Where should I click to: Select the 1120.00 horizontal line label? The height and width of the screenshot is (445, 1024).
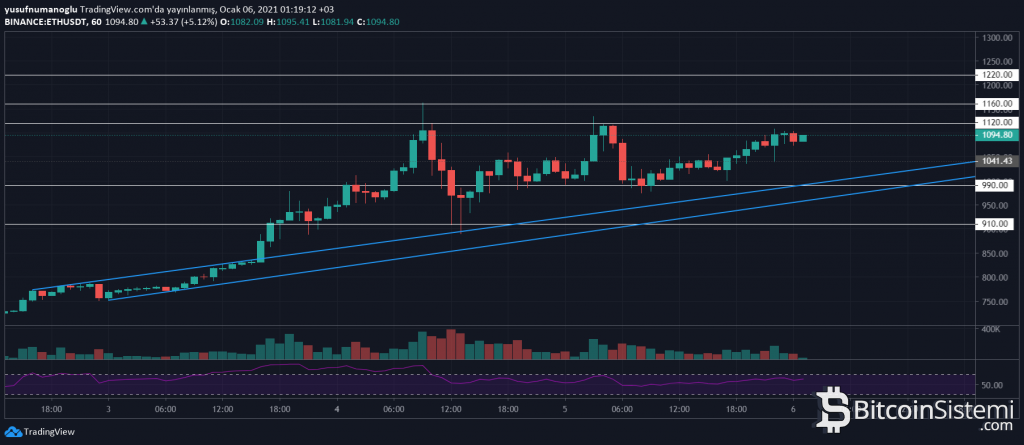996,123
